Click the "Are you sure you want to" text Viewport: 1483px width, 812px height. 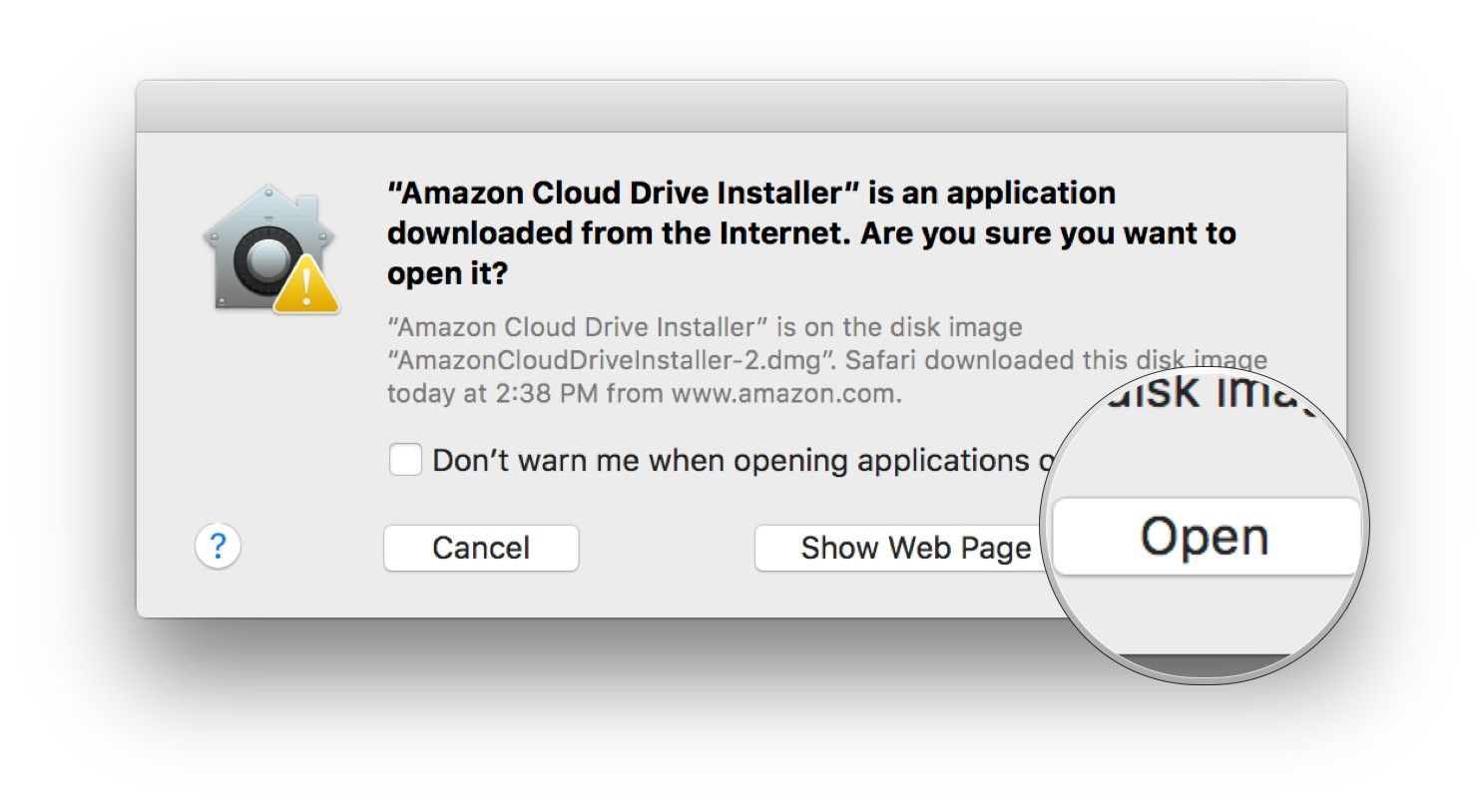1048,233
